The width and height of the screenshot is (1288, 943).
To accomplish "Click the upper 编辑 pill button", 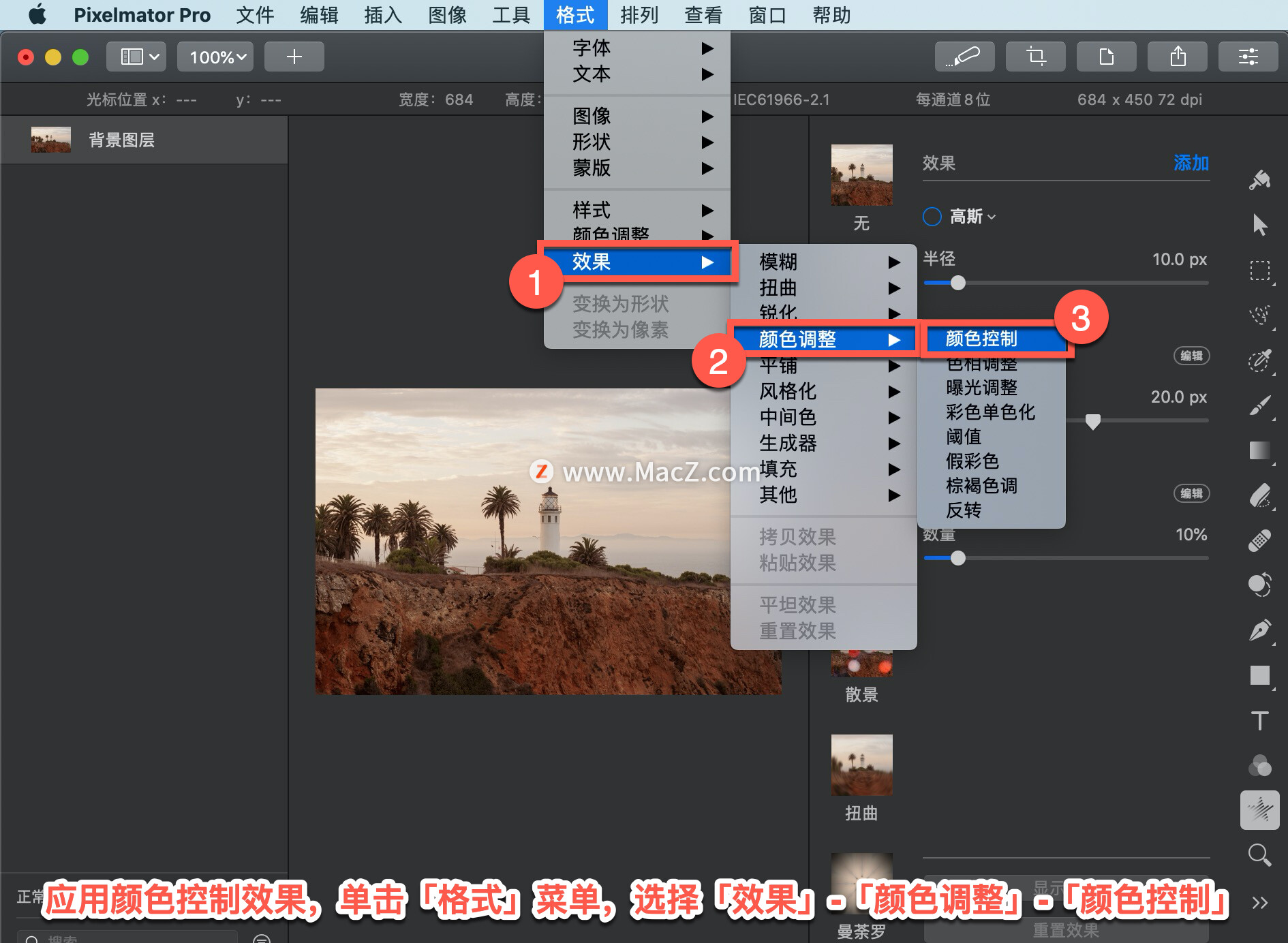I will point(1191,356).
